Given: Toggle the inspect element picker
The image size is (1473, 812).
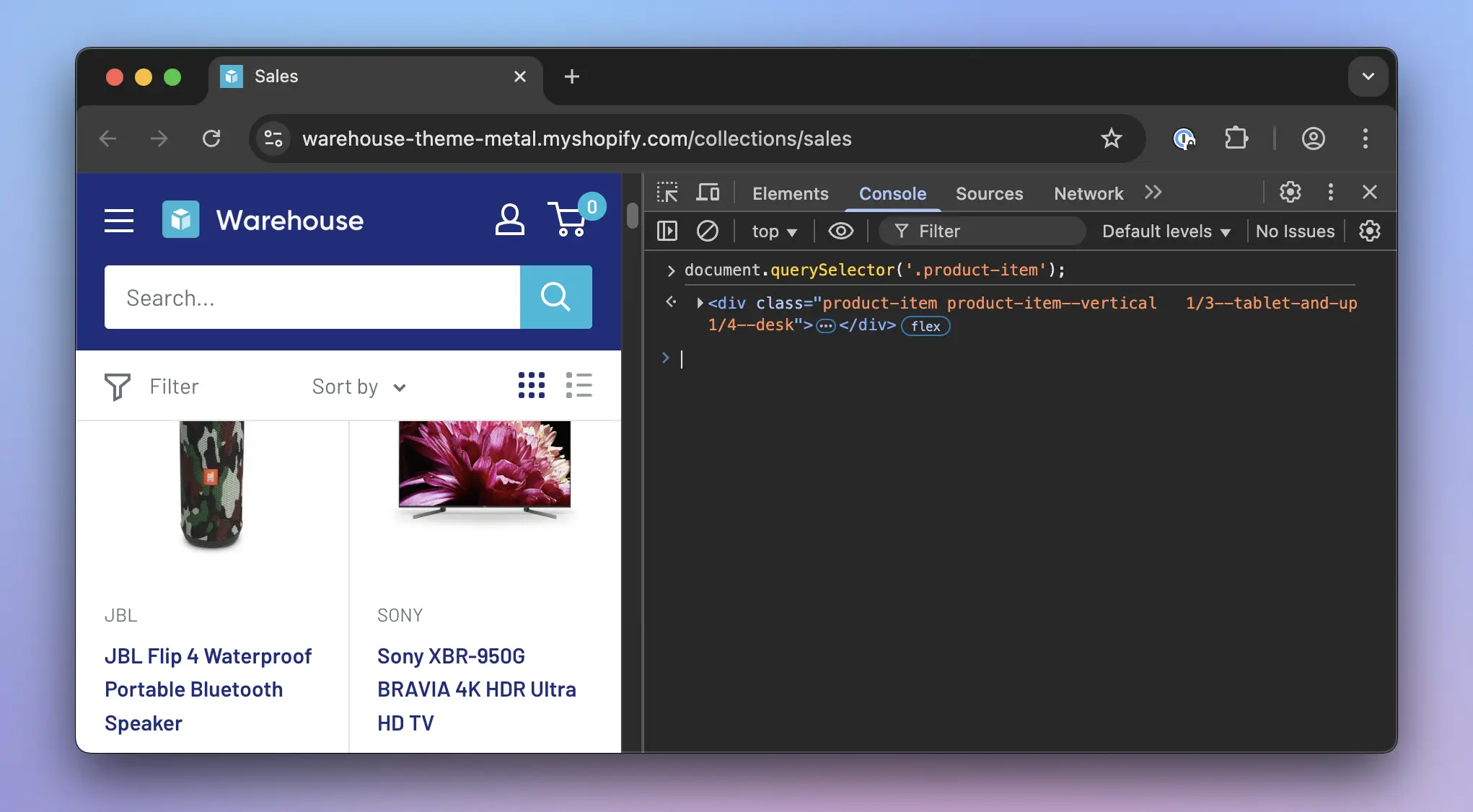Looking at the screenshot, I should coord(667,193).
